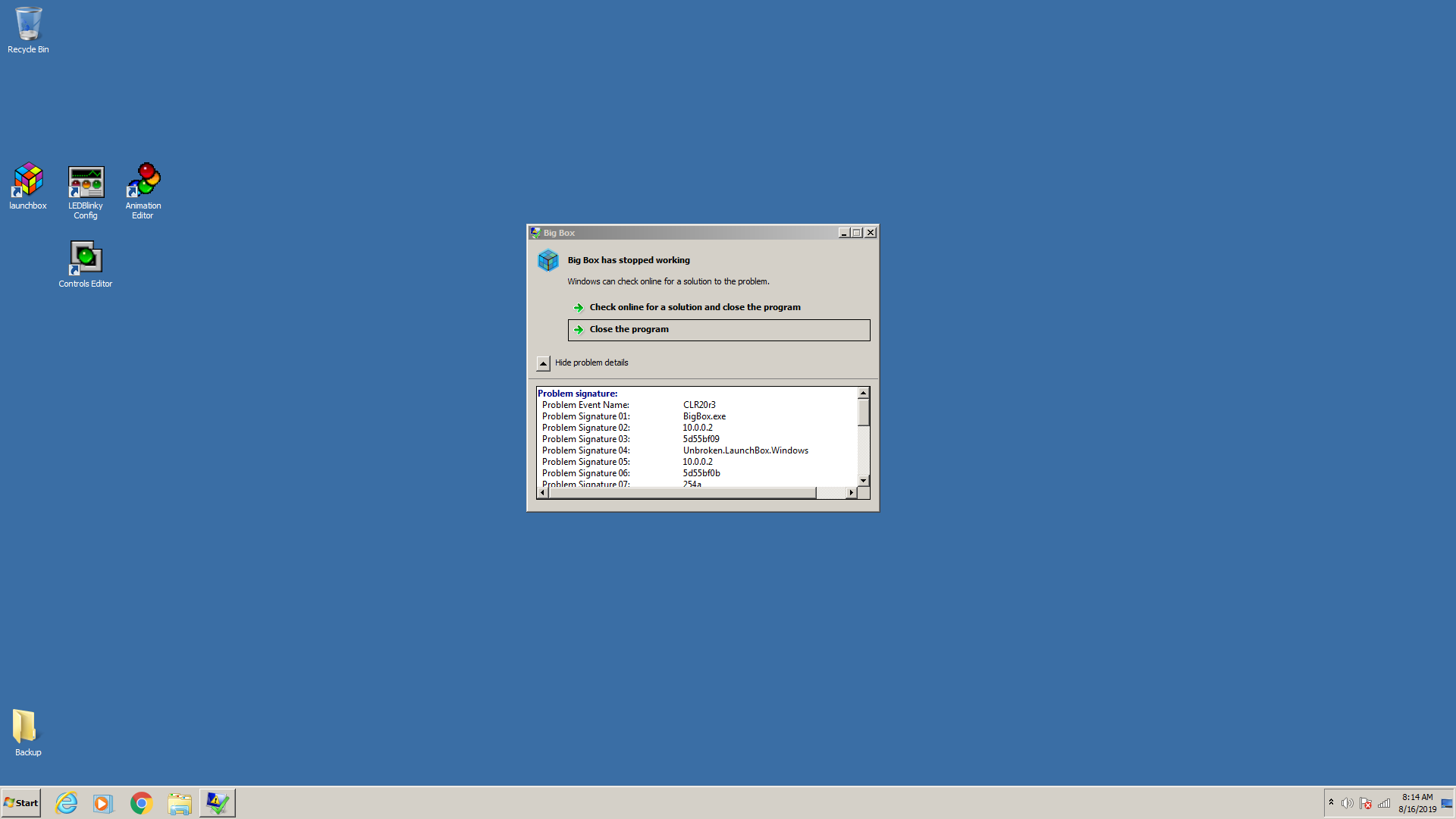Click Unbroken.LaunchBox.Windows signature value

coord(745,450)
